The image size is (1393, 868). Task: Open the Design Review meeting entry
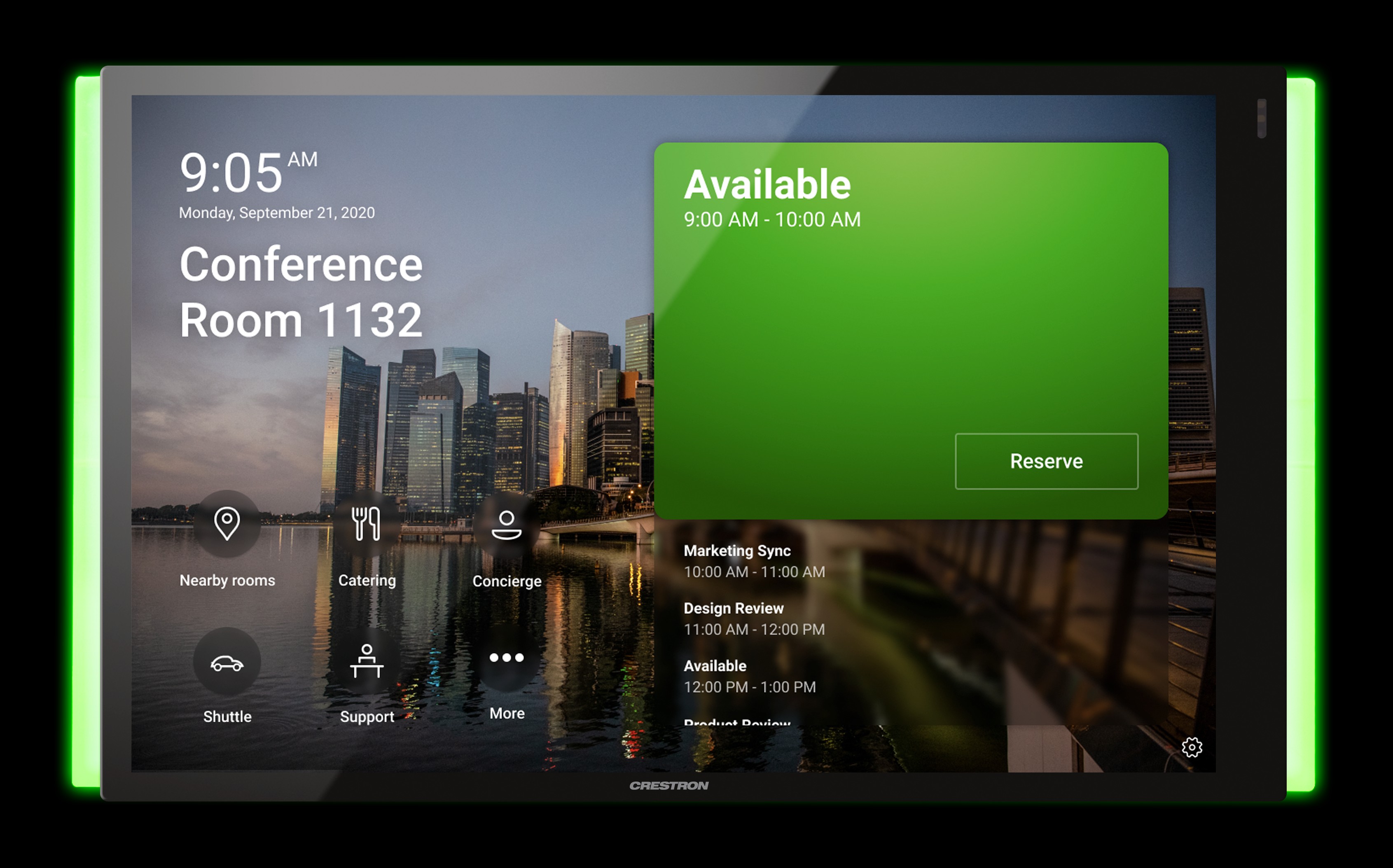click(754, 618)
